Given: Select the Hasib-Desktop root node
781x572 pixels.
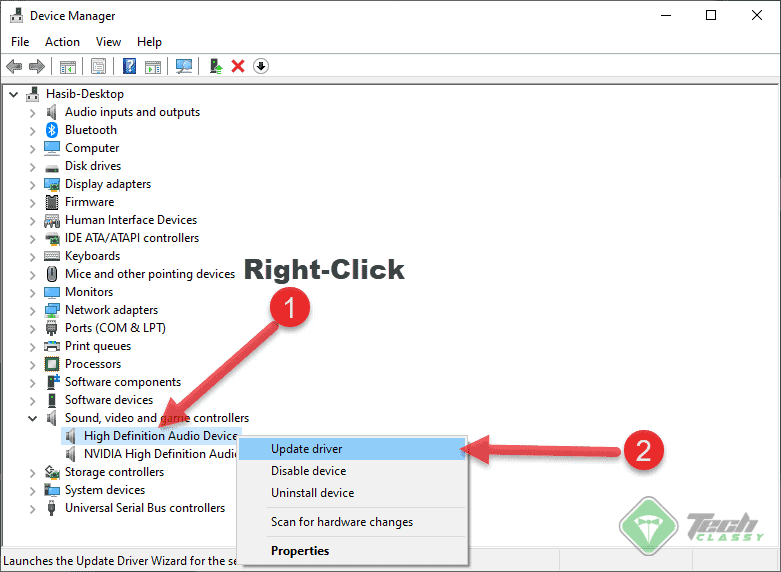Looking at the screenshot, I should click(x=84, y=93).
